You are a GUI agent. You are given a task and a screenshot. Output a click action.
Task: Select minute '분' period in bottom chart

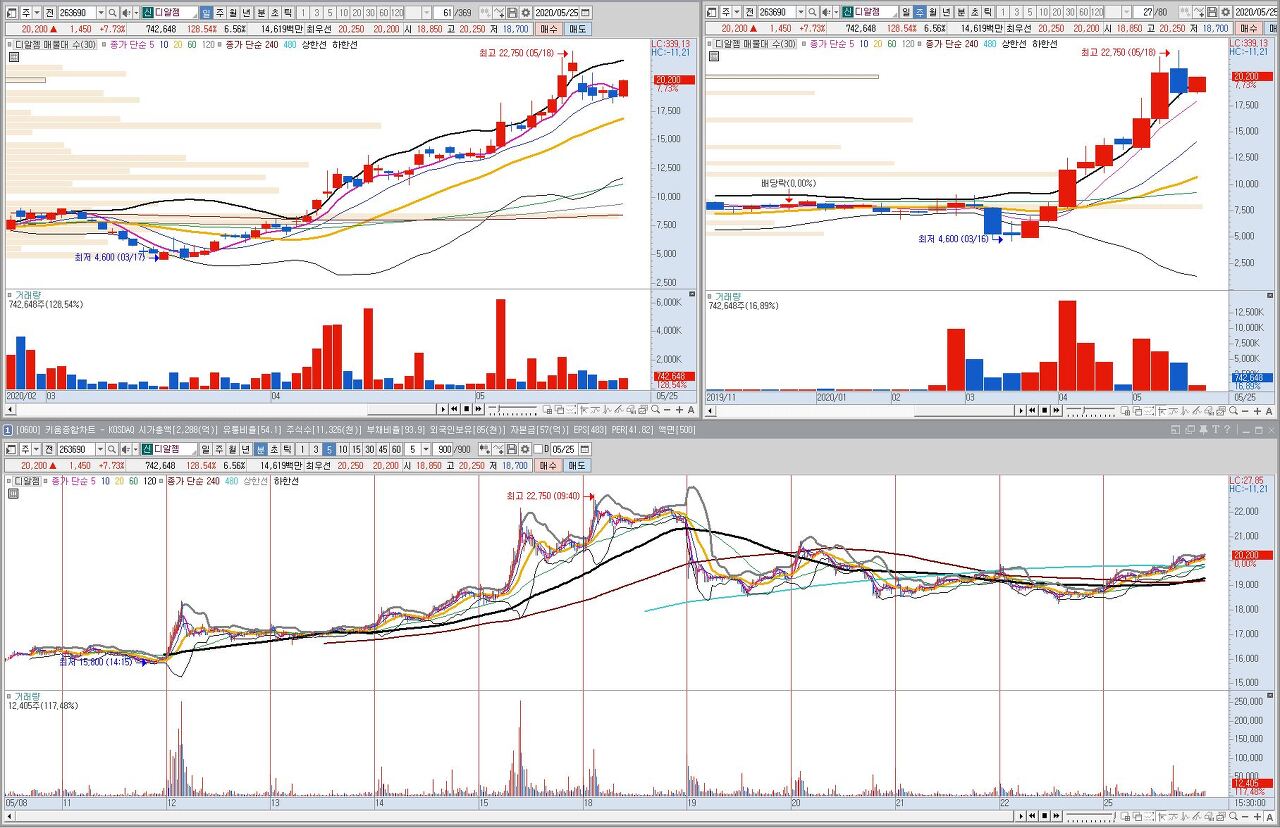click(261, 449)
